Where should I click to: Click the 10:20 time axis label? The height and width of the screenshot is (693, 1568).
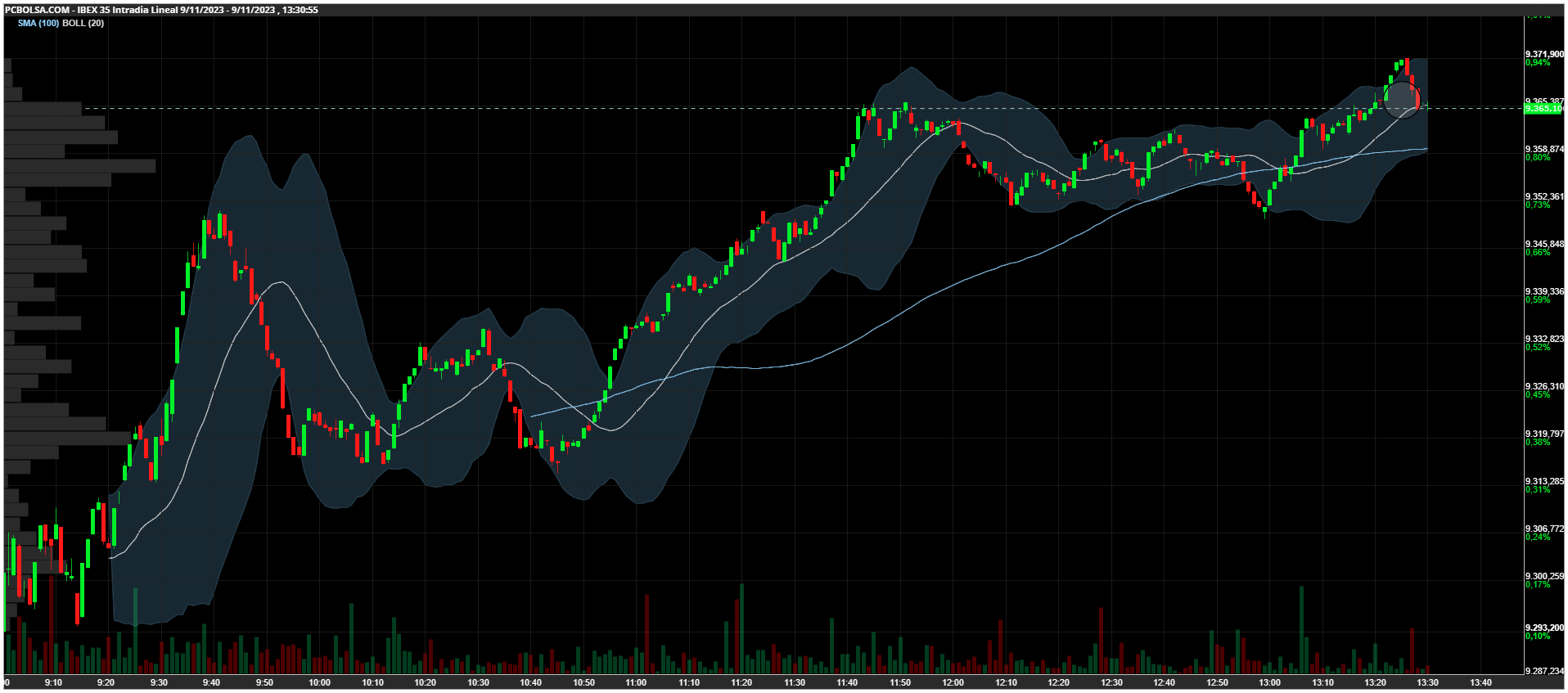(x=425, y=682)
